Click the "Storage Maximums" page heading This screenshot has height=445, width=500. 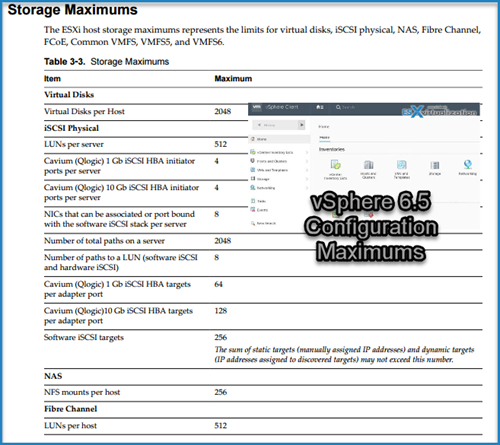73,10
